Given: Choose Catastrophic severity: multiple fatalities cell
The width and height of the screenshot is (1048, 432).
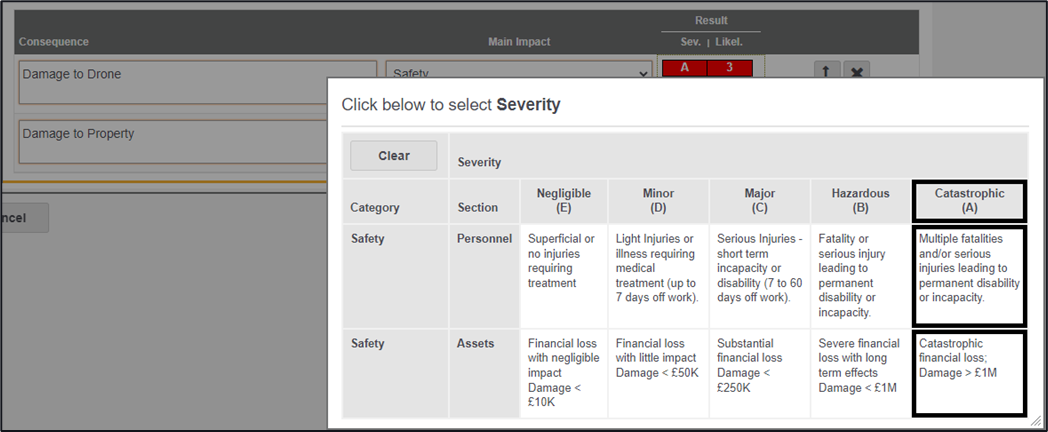Looking at the screenshot, I should coord(969,276).
